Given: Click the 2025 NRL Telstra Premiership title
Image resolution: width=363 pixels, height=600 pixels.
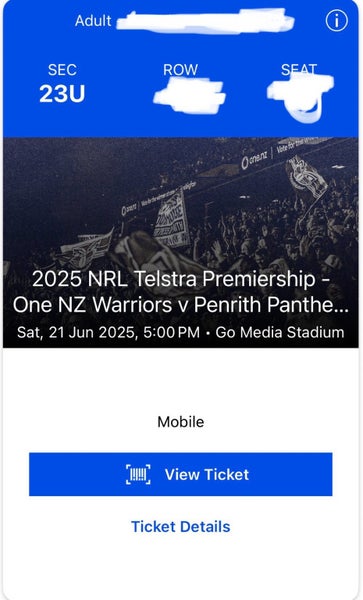Looking at the screenshot, I should pos(181,279).
